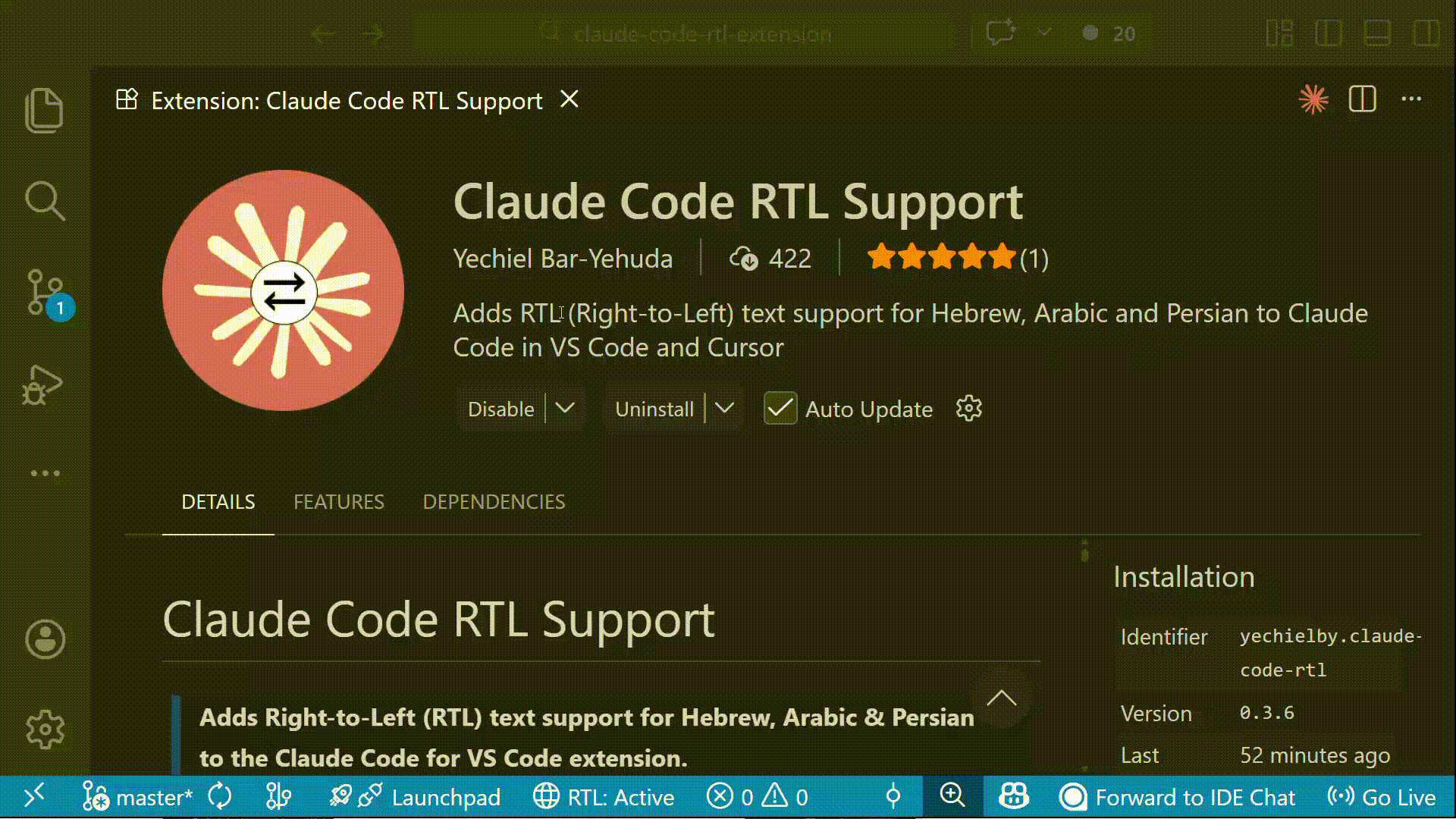This screenshot has width=1456, height=819.
Task: Click the version value 0.3.6
Action: point(1266,713)
